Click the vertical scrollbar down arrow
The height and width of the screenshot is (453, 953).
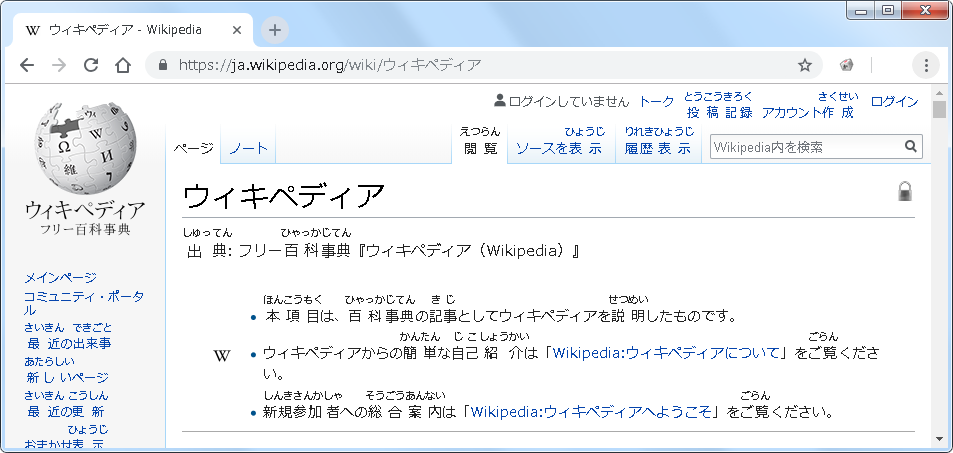point(940,438)
